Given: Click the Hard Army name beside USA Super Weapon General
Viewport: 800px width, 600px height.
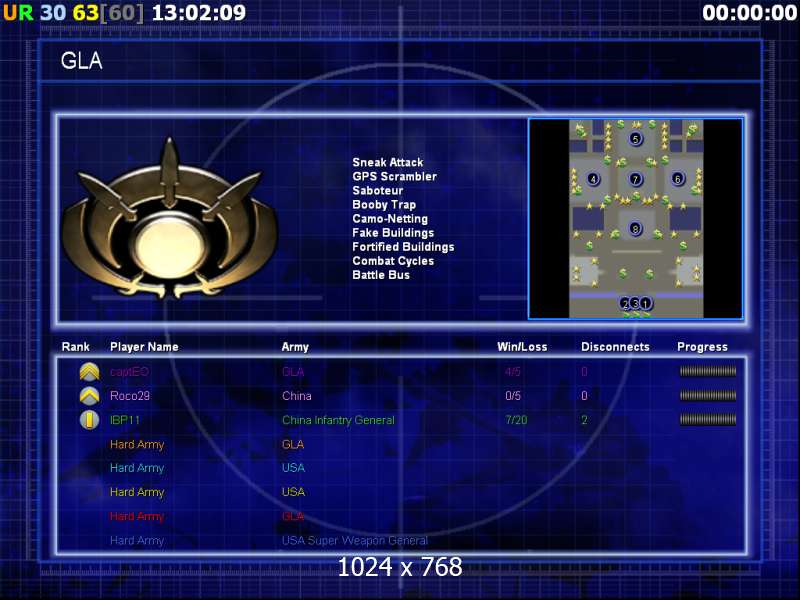Looking at the screenshot, I should (x=137, y=540).
